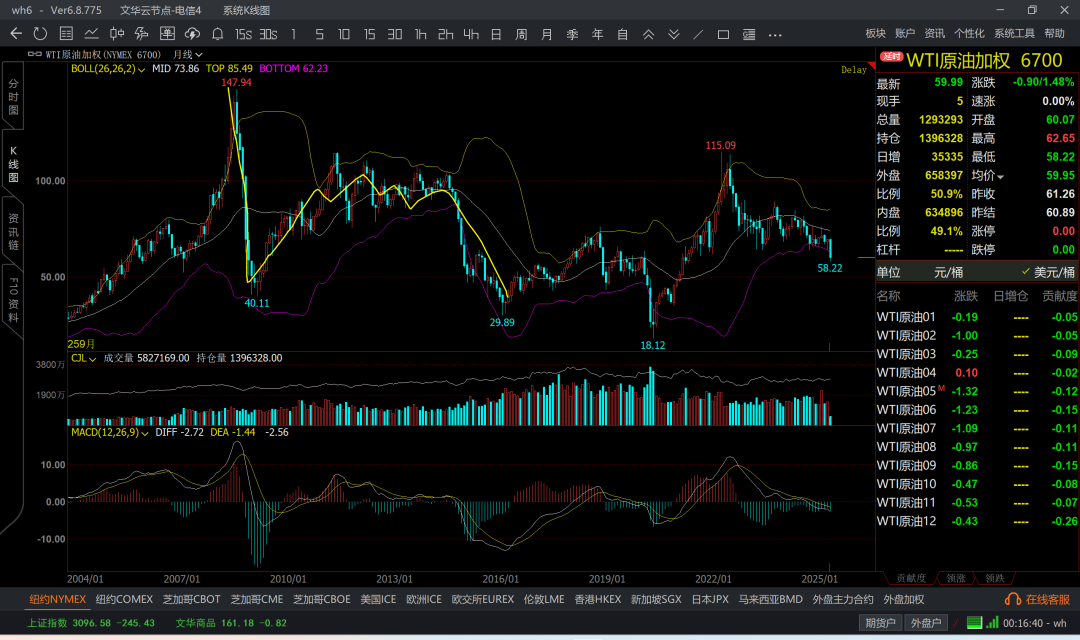
Task: Click the 期货户 account button
Action: pyautogui.click(x=880, y=623)
